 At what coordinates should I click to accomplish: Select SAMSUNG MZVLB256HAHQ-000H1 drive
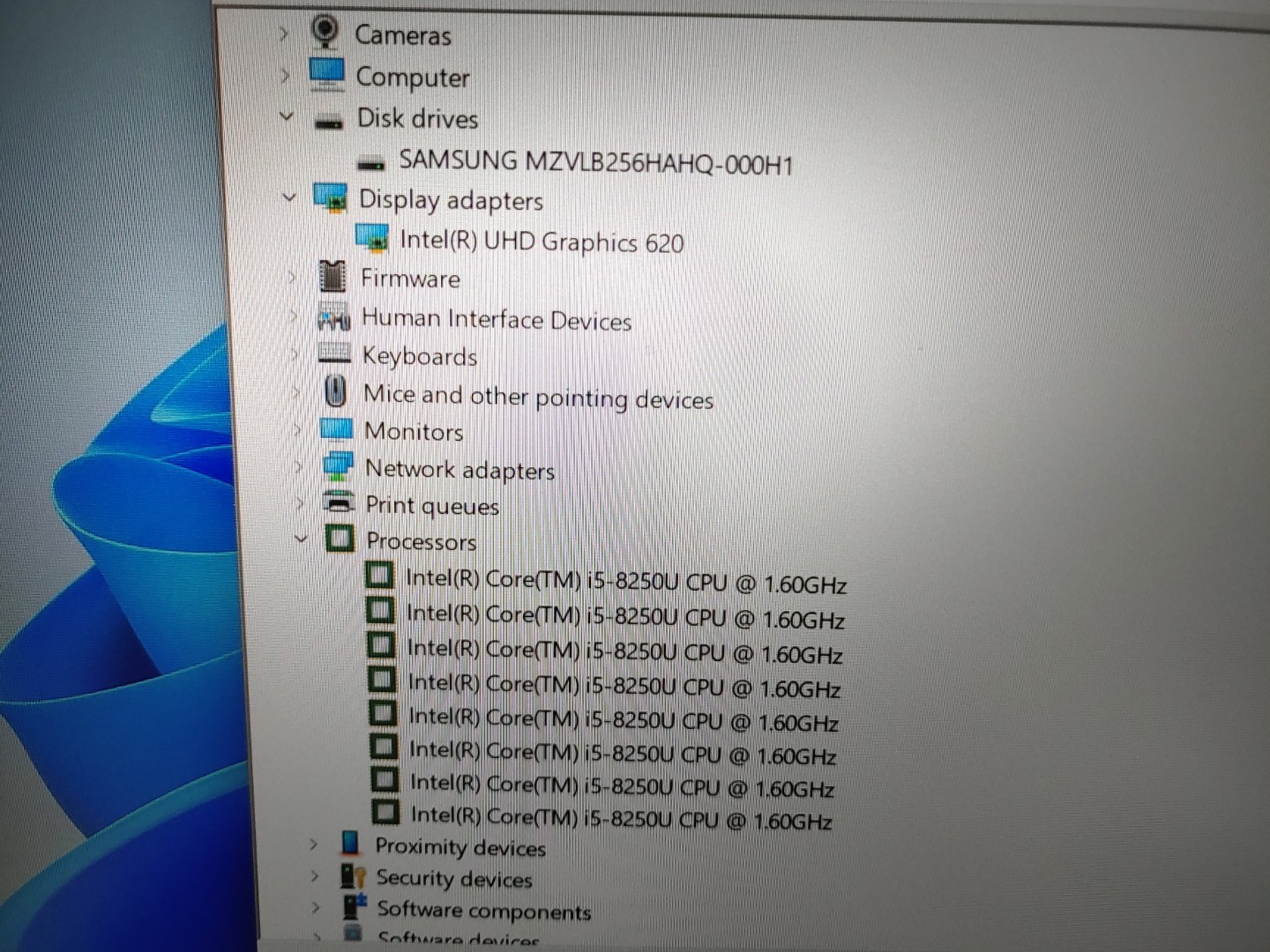coord(596,162)
